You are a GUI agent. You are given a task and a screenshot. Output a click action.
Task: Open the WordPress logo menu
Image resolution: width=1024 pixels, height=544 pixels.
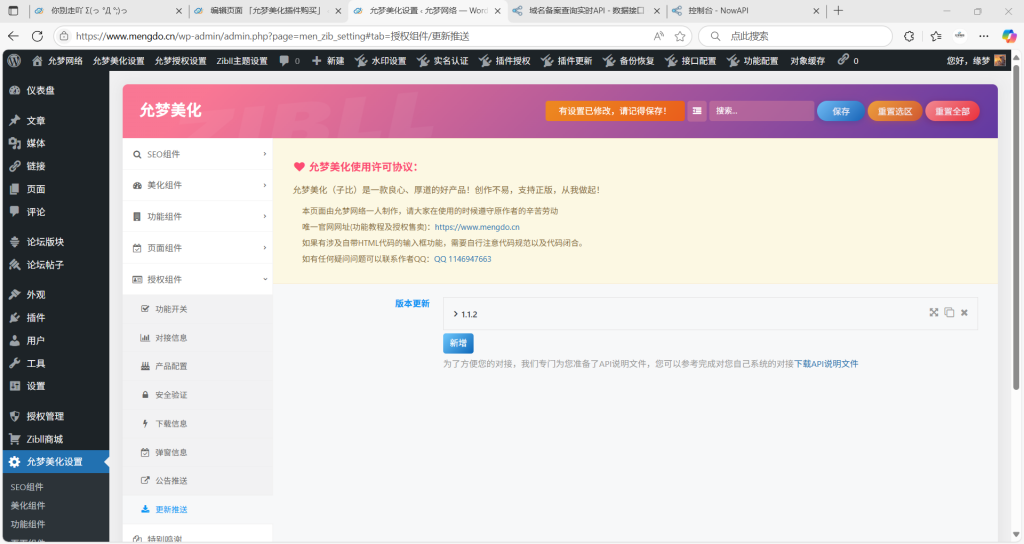click(x=14, y=61)
